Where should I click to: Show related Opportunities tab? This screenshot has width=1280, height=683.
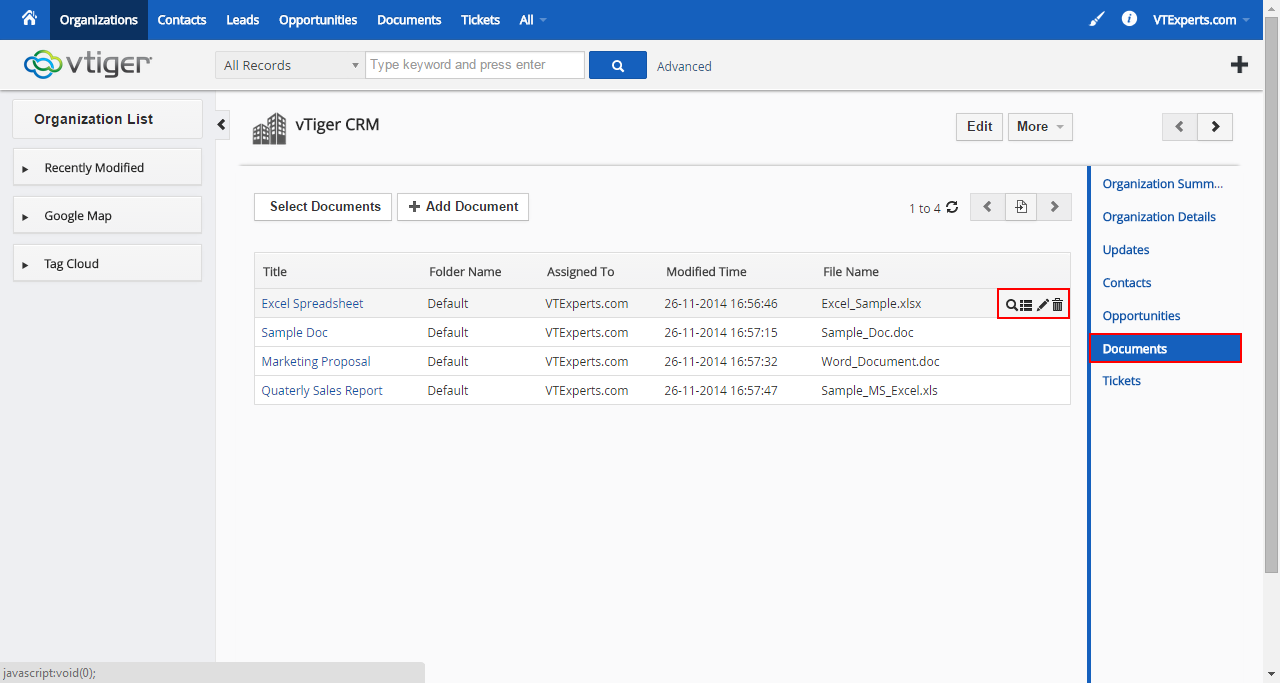(1142, 316)
